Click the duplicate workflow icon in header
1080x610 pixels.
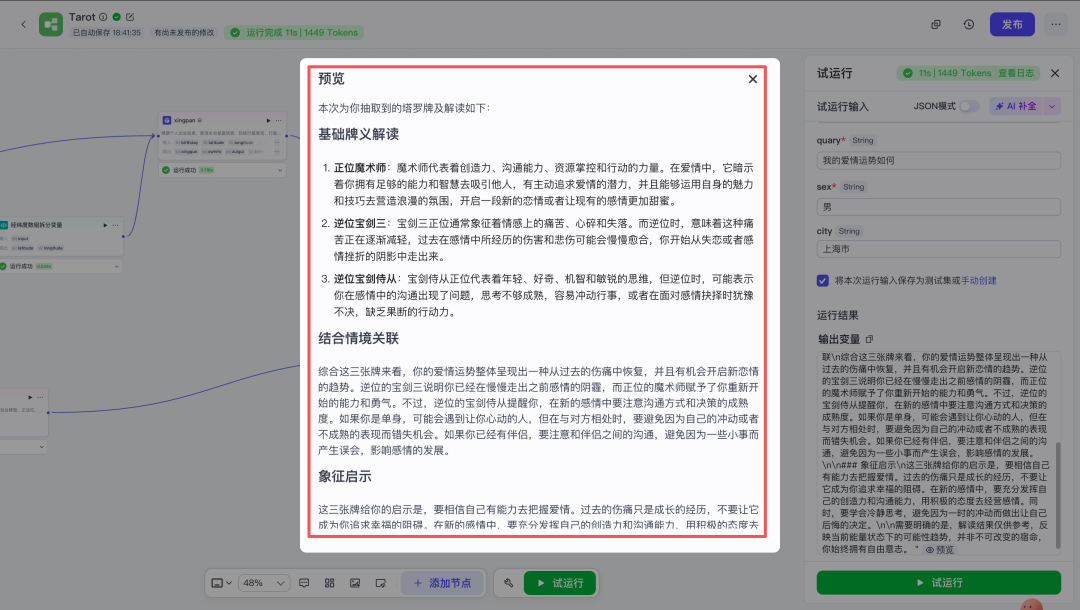936,24
